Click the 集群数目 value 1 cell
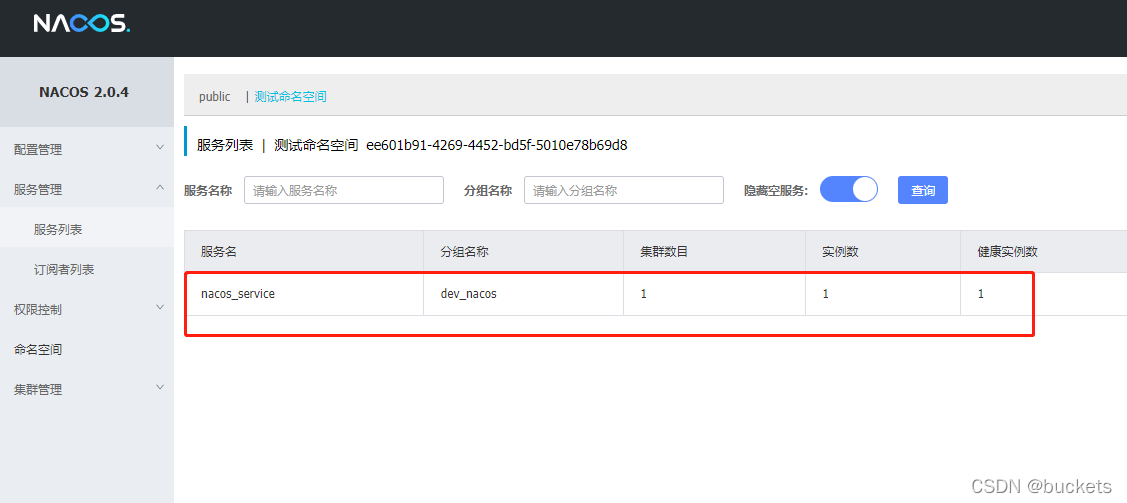The height and width of the screenshot is (503, 1127). click(714, 294)
